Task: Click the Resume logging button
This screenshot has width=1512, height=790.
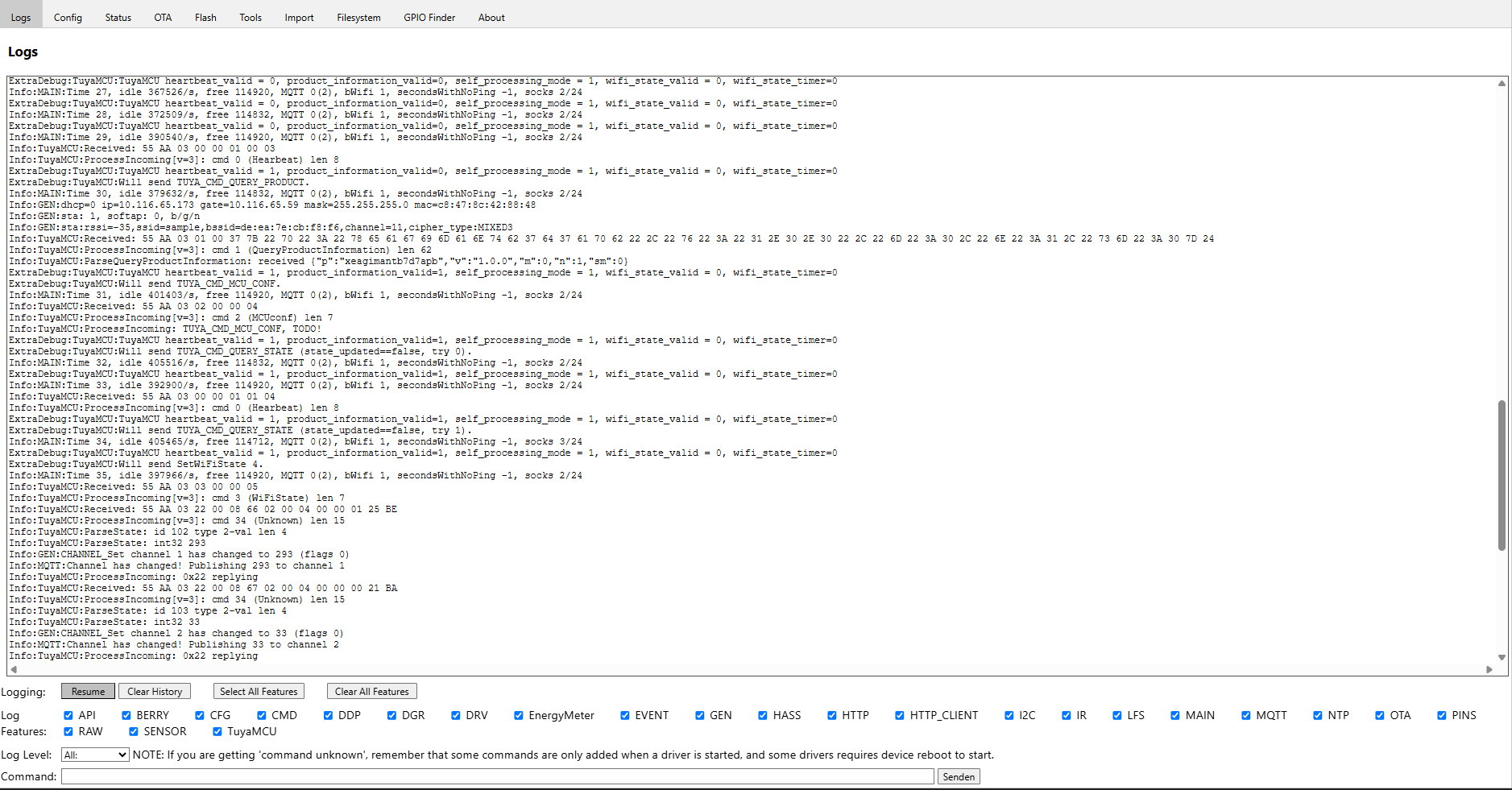Action: [x=88, y=691]
